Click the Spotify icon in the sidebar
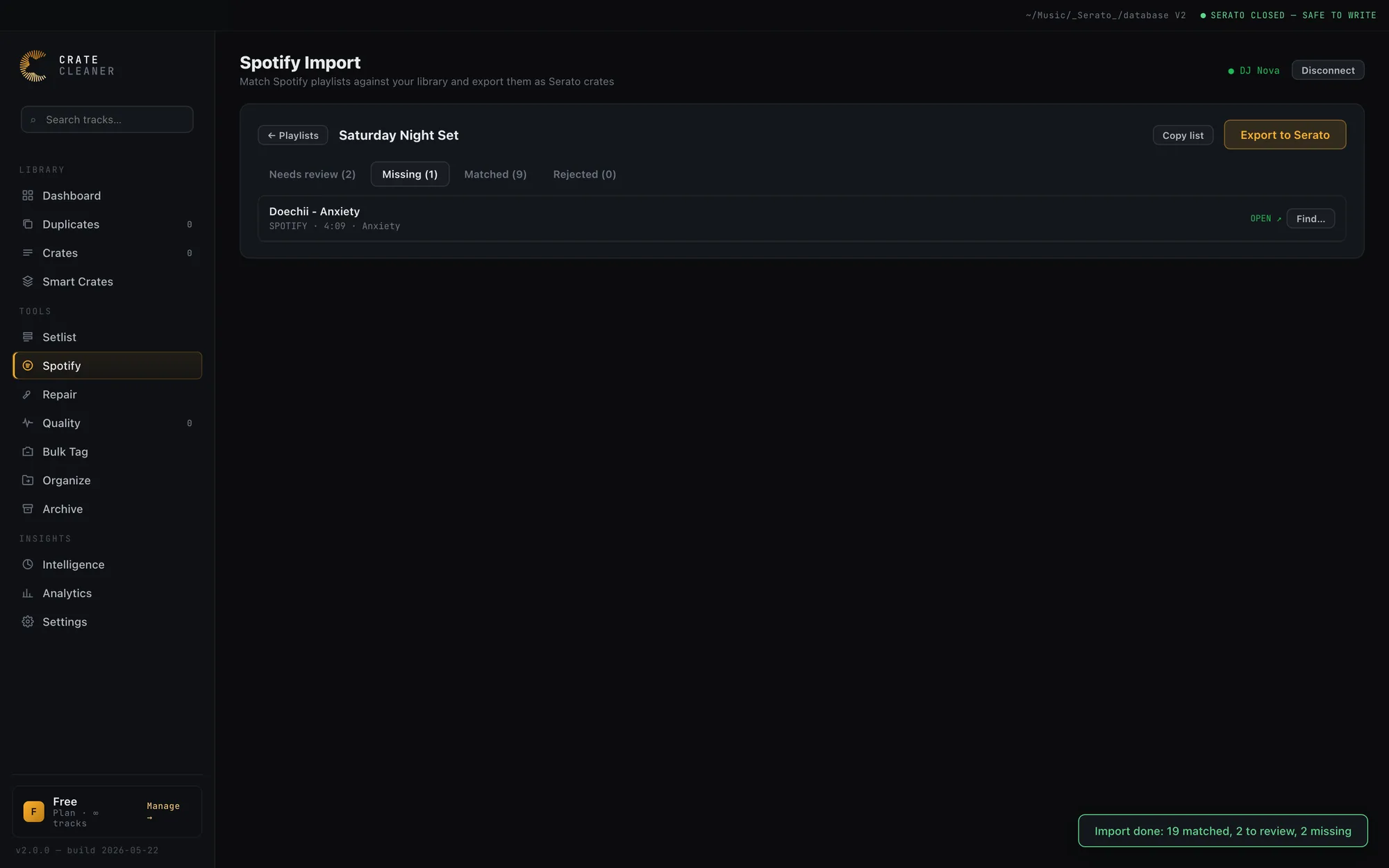 click(28, 365)
